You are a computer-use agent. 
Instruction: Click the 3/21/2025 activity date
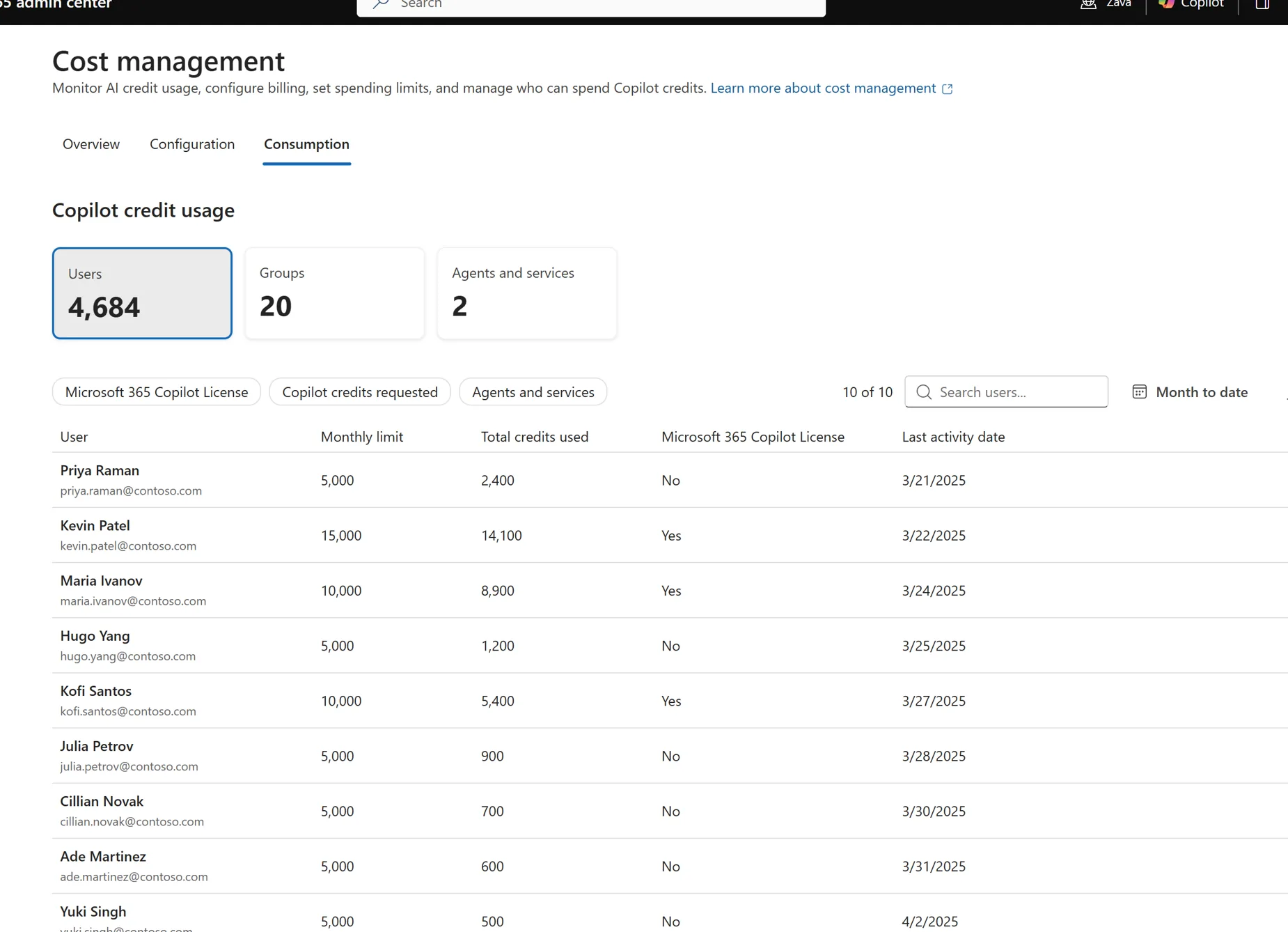[934, 481]
